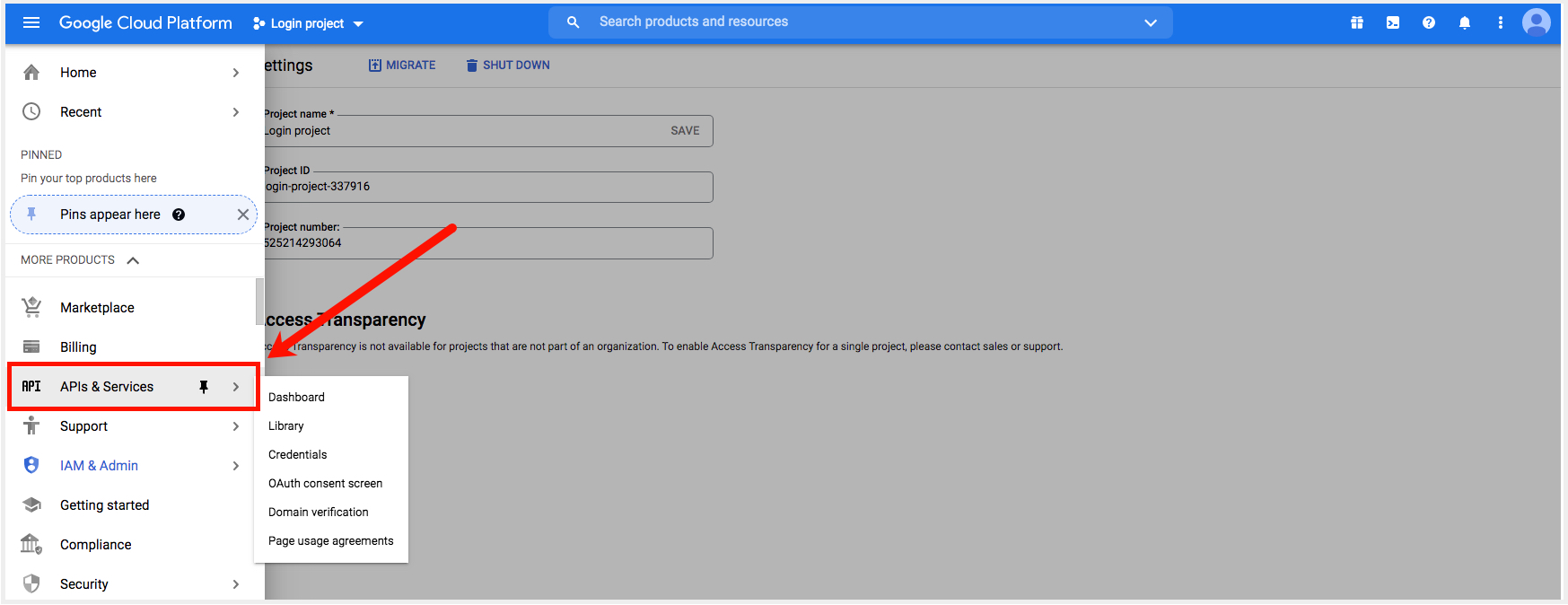Activate Cloud Shell terminal icon

click(1393, 22)
